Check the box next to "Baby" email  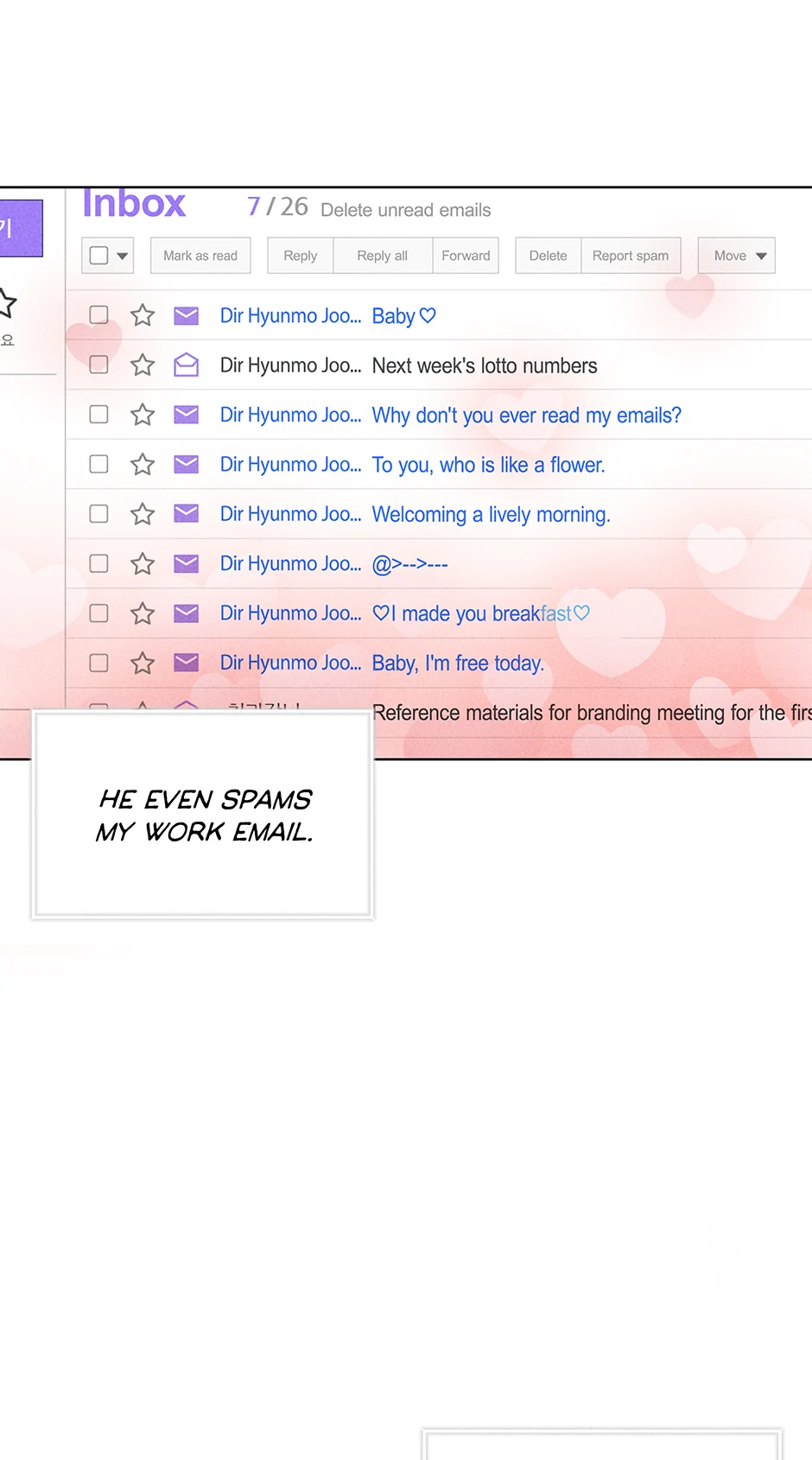click(99, 315)
